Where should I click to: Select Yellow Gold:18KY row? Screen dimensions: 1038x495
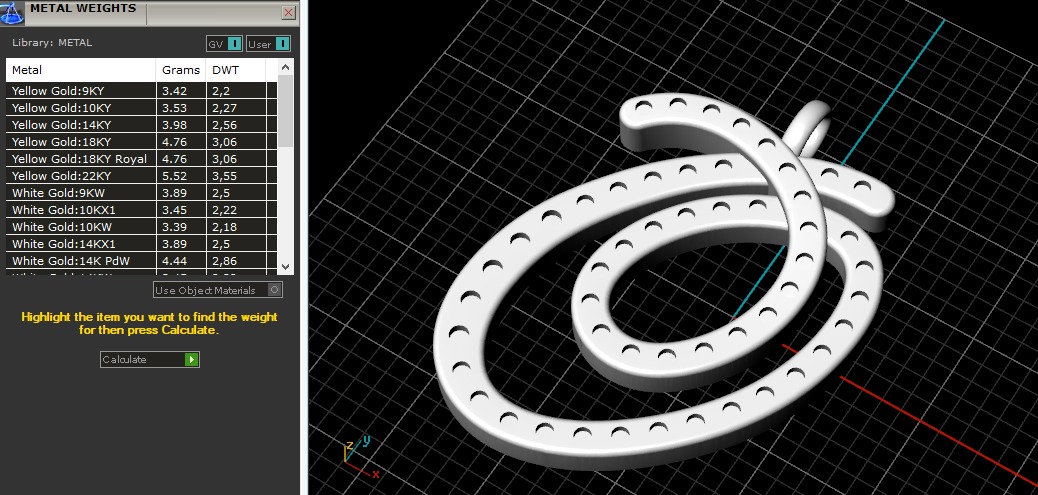(x=142, y=142)
